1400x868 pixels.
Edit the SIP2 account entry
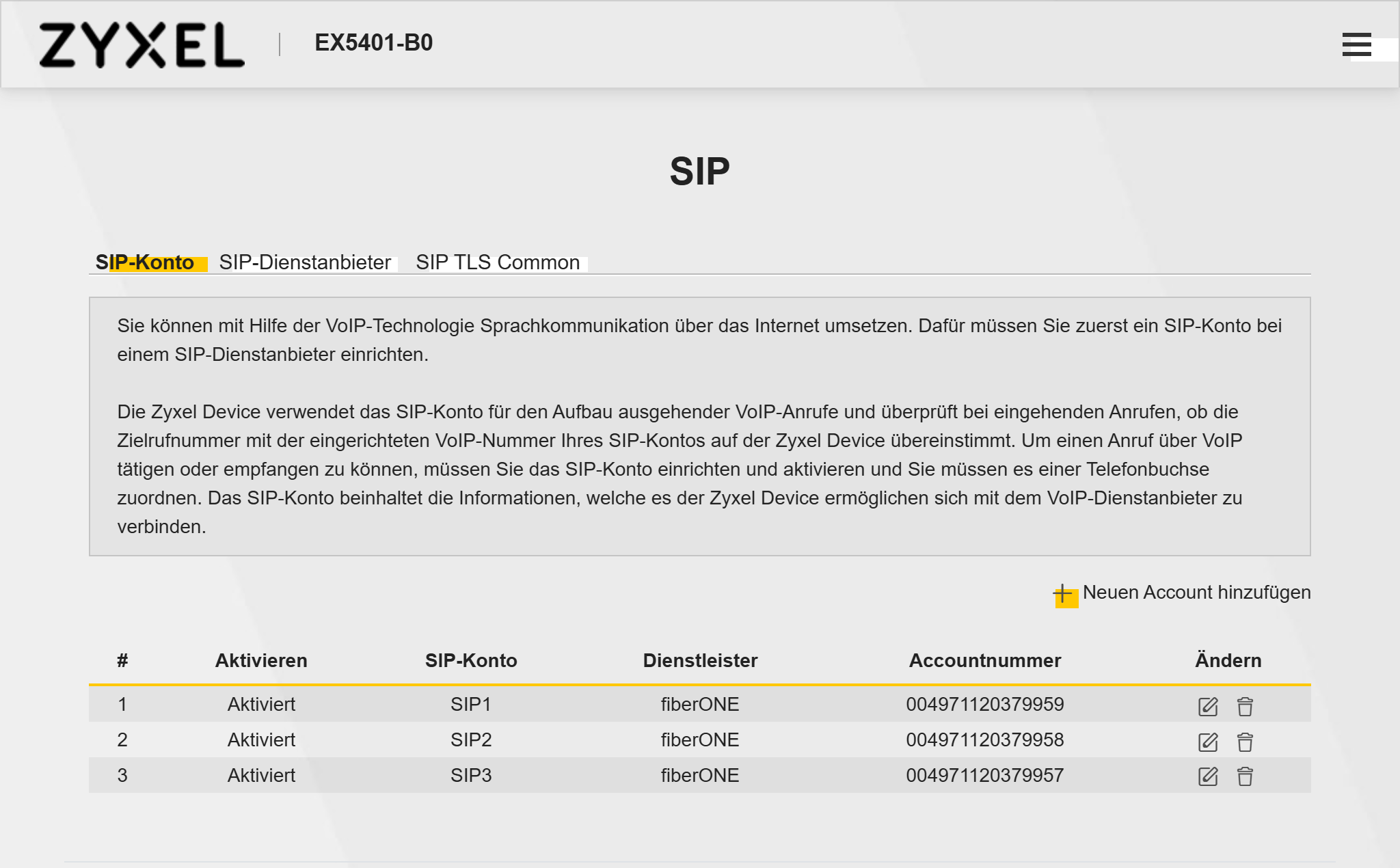(1208, 742)
